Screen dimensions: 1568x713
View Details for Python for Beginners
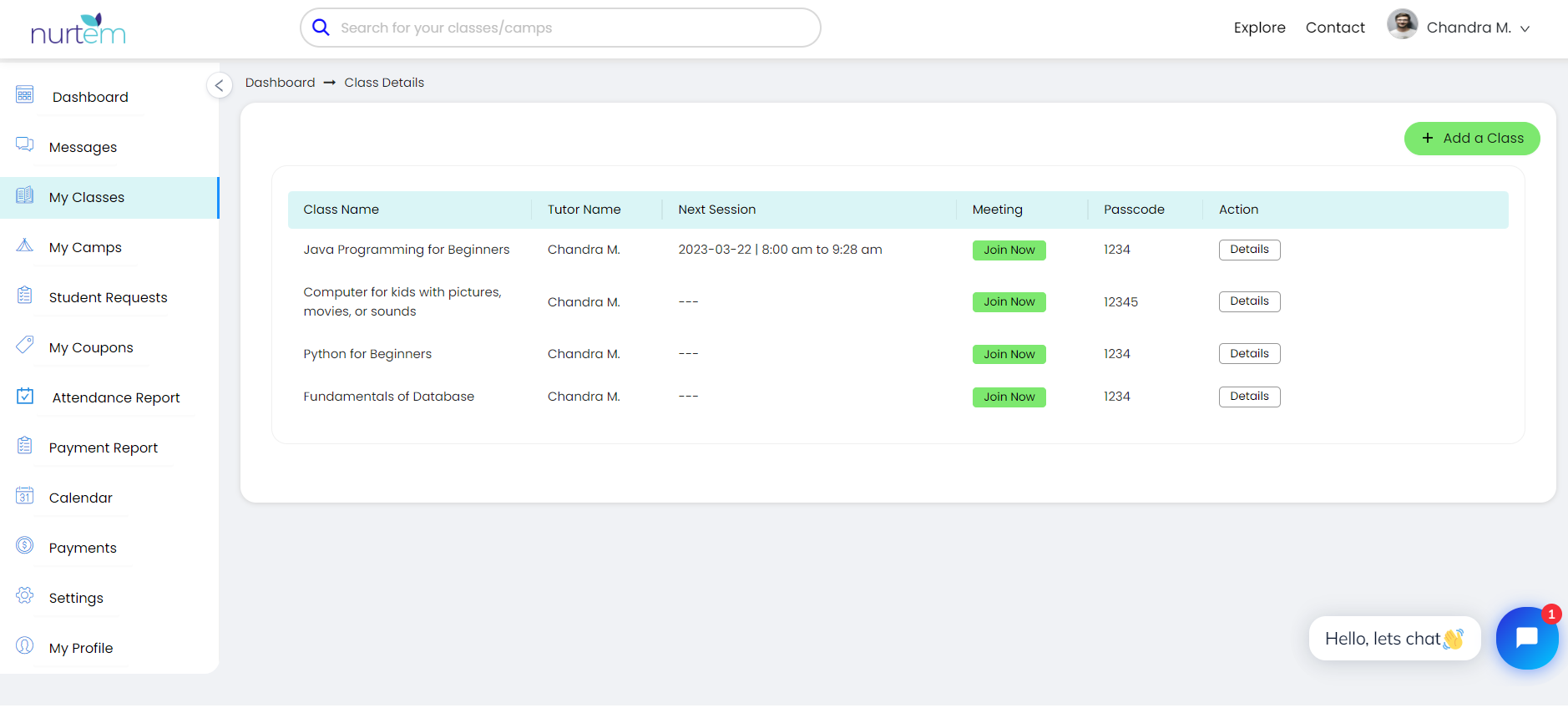click(x=1249, y=354)
